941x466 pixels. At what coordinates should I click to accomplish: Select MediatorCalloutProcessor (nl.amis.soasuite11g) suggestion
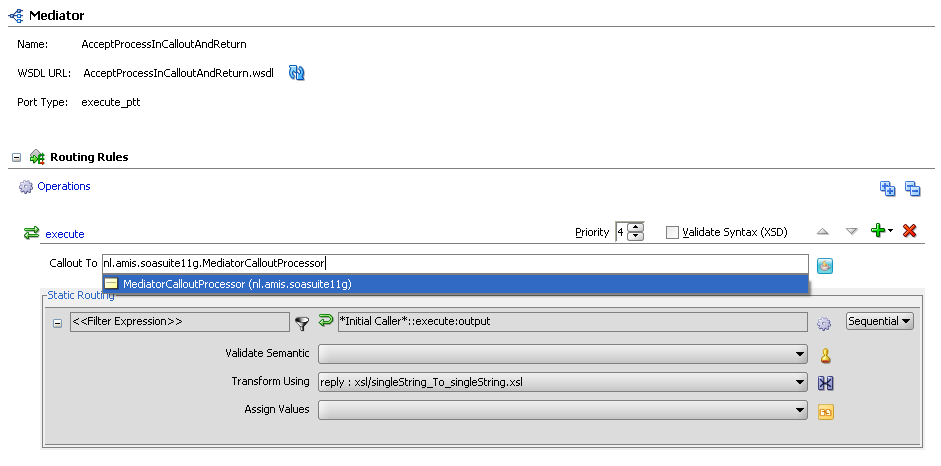(455, 284)
